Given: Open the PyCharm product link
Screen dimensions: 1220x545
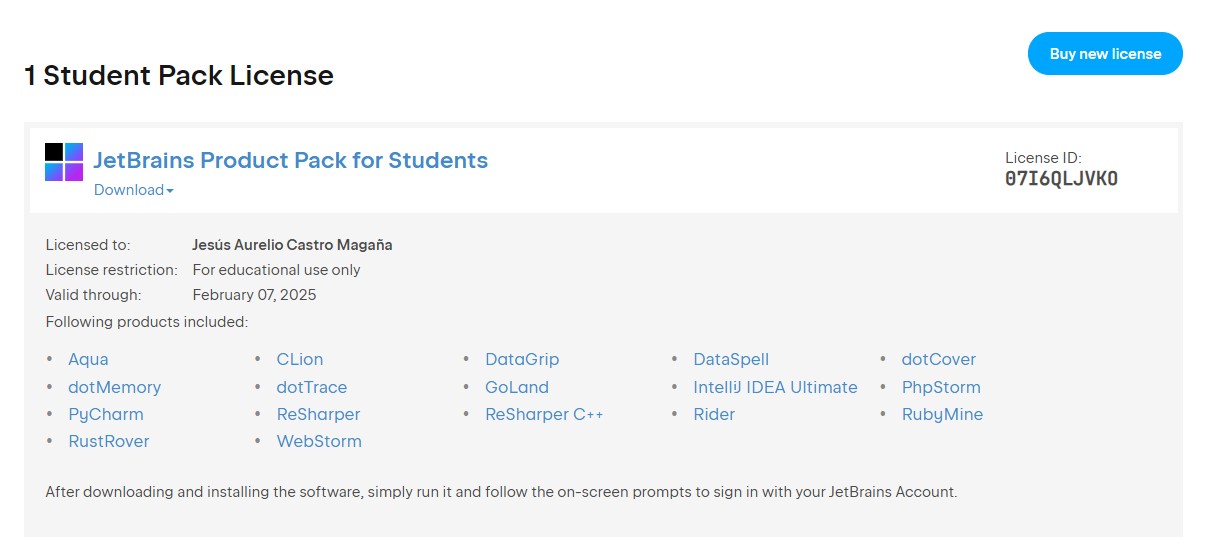Looking at the screenshot, I should pyautogui.click(x=106, y=414).
